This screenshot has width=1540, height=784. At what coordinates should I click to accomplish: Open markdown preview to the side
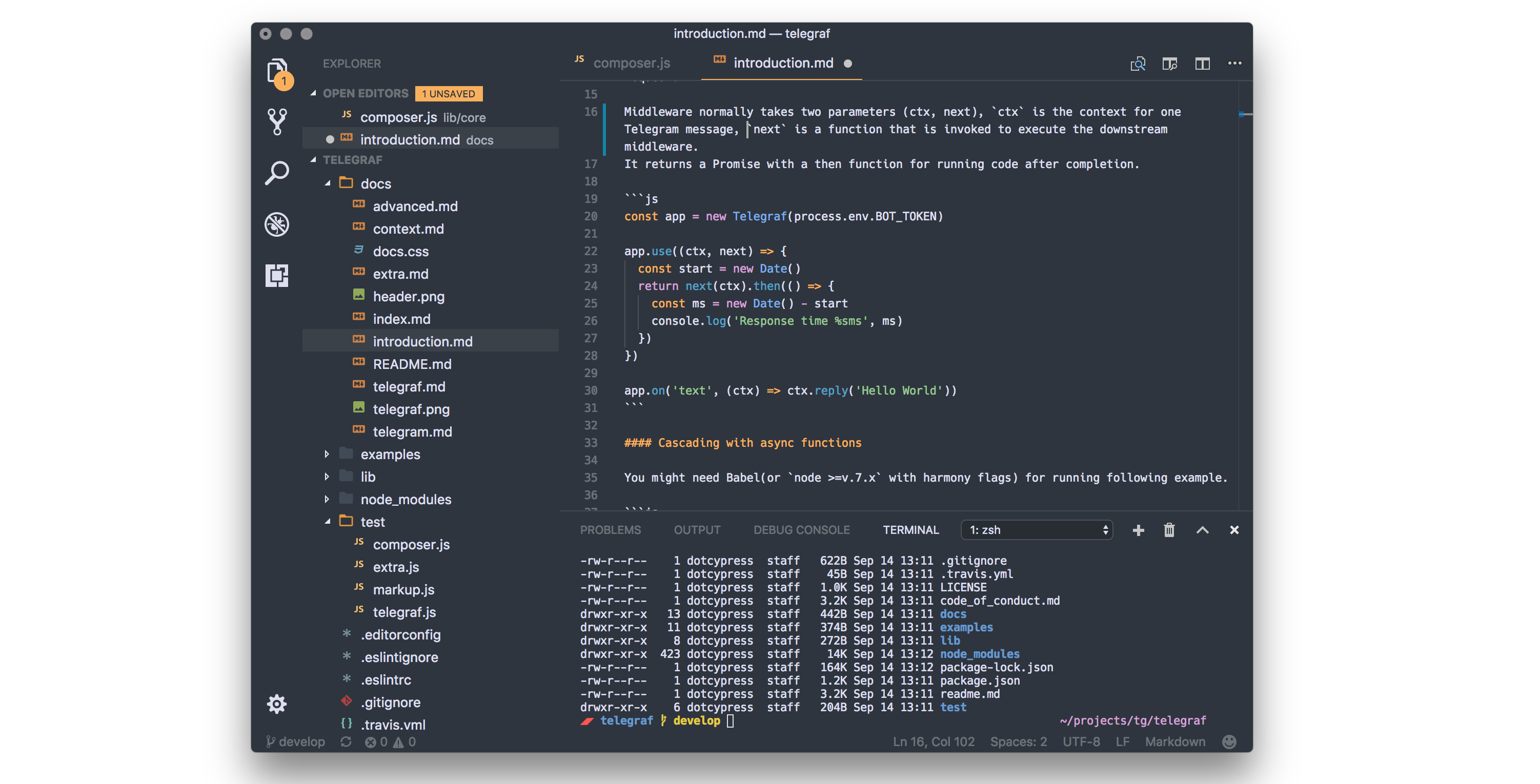pyautogui.click(x=1170, y=64)
